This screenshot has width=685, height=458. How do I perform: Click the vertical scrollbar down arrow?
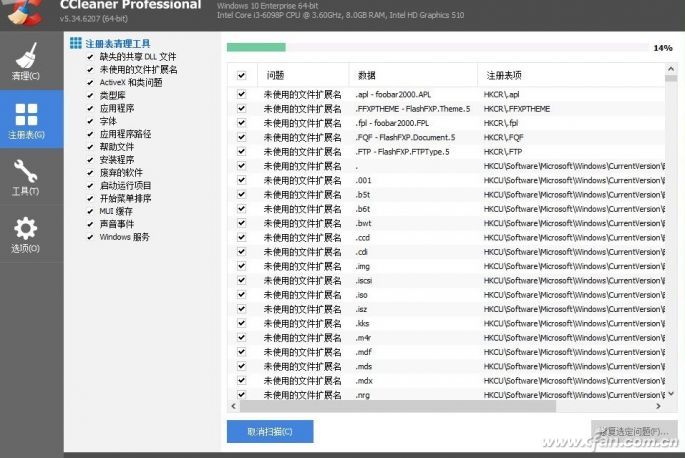pyautogui.click(x=671, y=394)
